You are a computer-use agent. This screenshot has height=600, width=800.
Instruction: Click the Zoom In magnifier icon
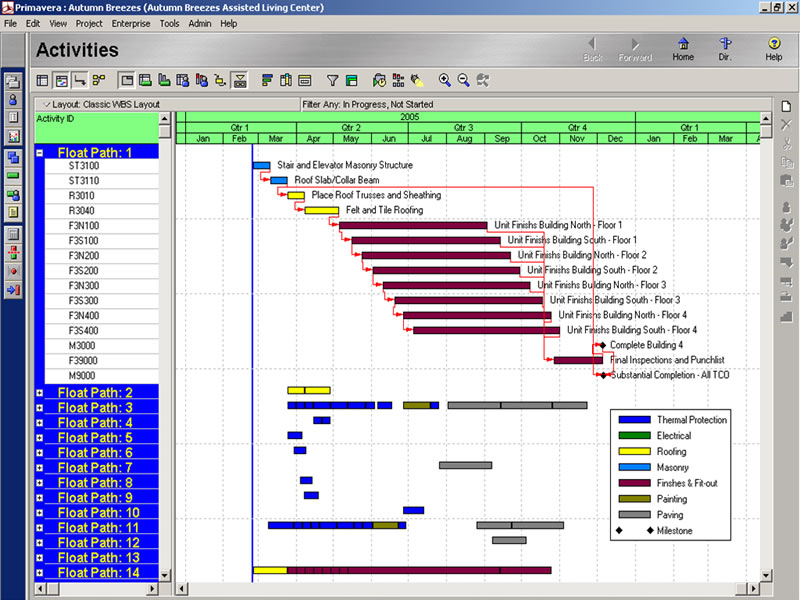(x=445, y=80)
